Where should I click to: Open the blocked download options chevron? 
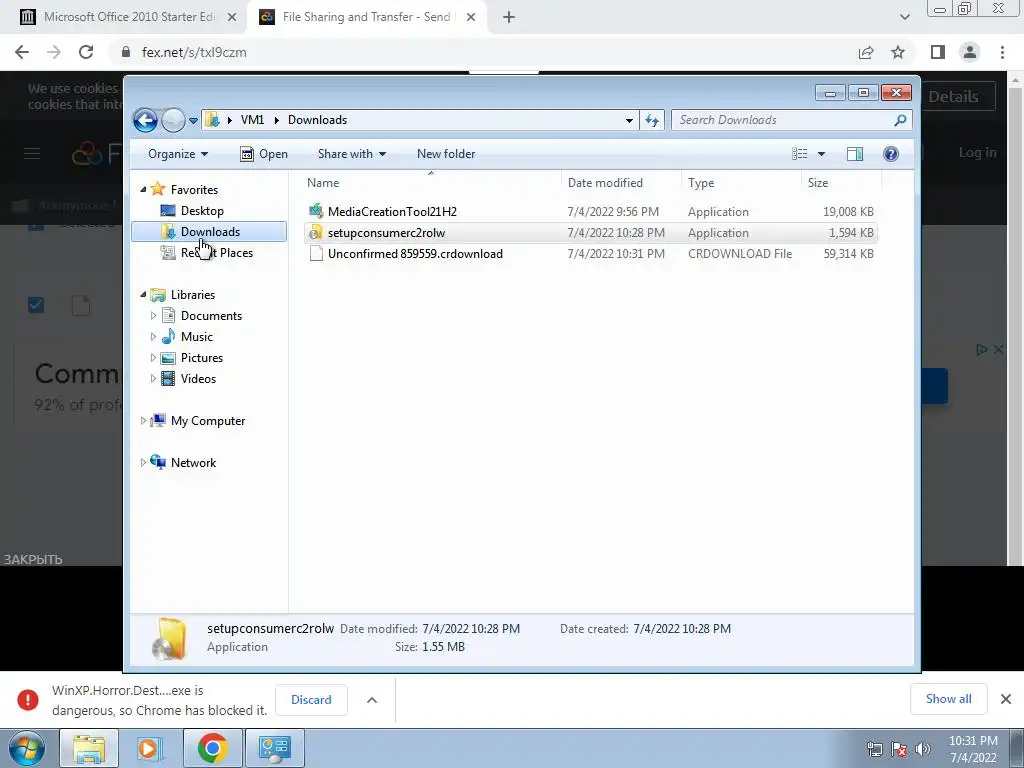[372, 700]
